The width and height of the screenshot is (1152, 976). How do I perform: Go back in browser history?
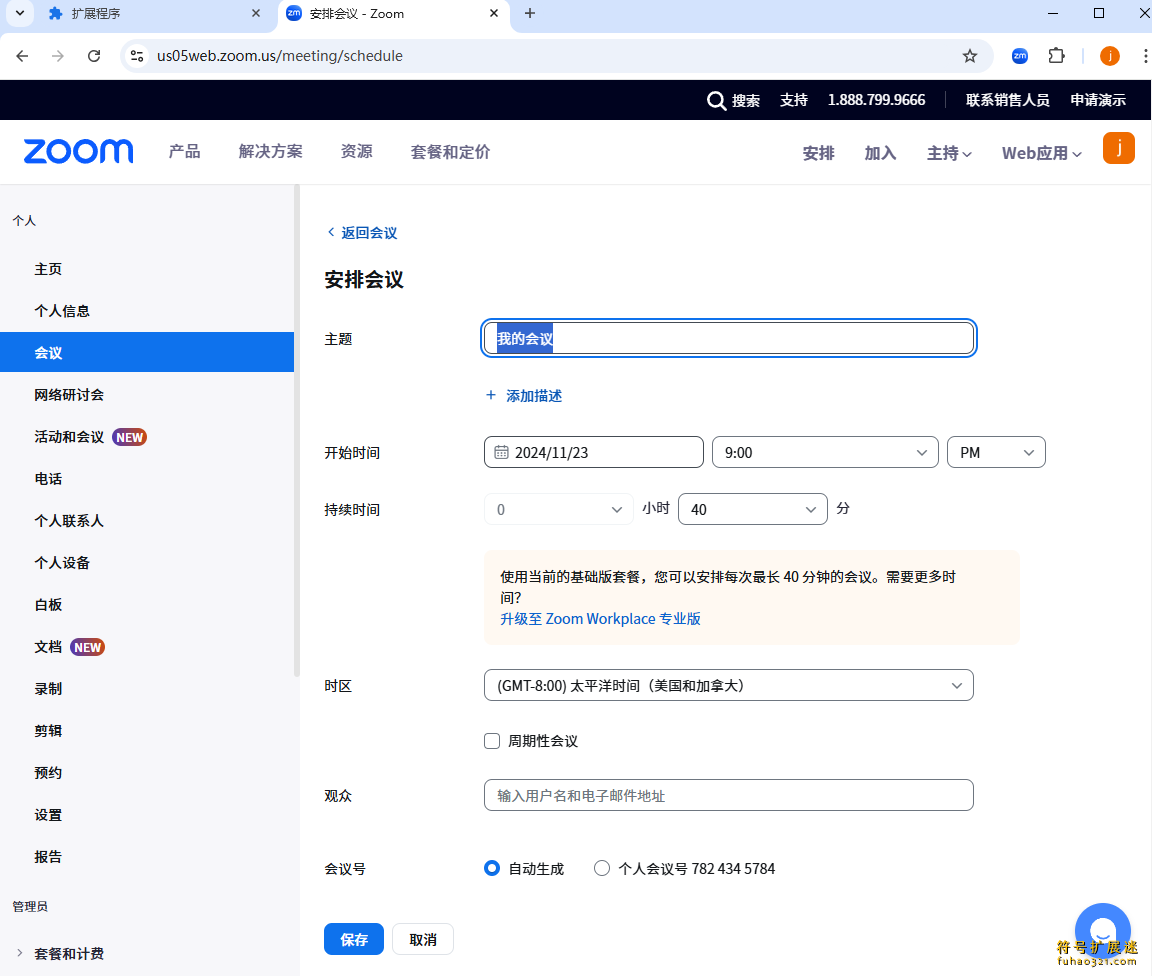(x=22, y=56)
